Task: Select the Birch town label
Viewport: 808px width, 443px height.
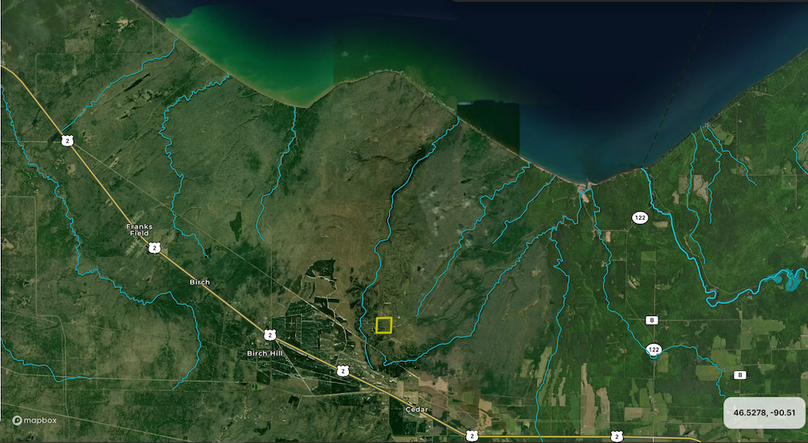Action: (x=200, y=283)
